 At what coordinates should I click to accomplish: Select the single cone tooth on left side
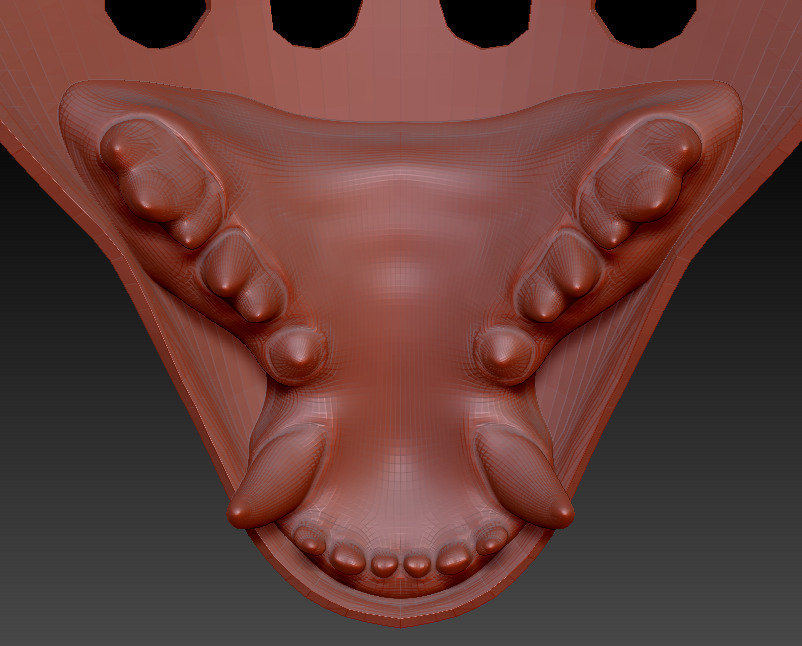tap(298, 352)
